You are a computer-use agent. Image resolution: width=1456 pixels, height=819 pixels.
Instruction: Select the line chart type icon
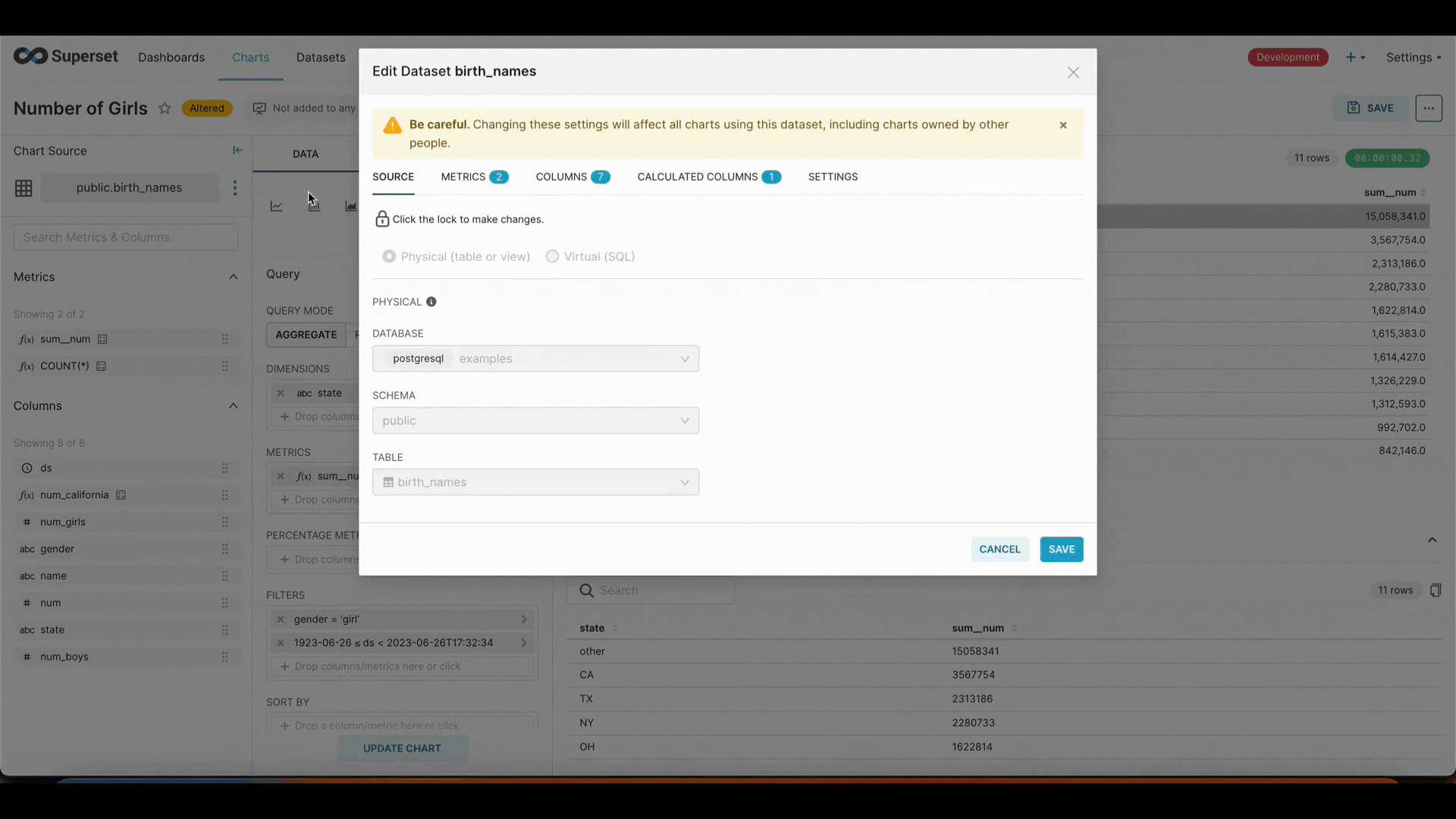(277, 206)
